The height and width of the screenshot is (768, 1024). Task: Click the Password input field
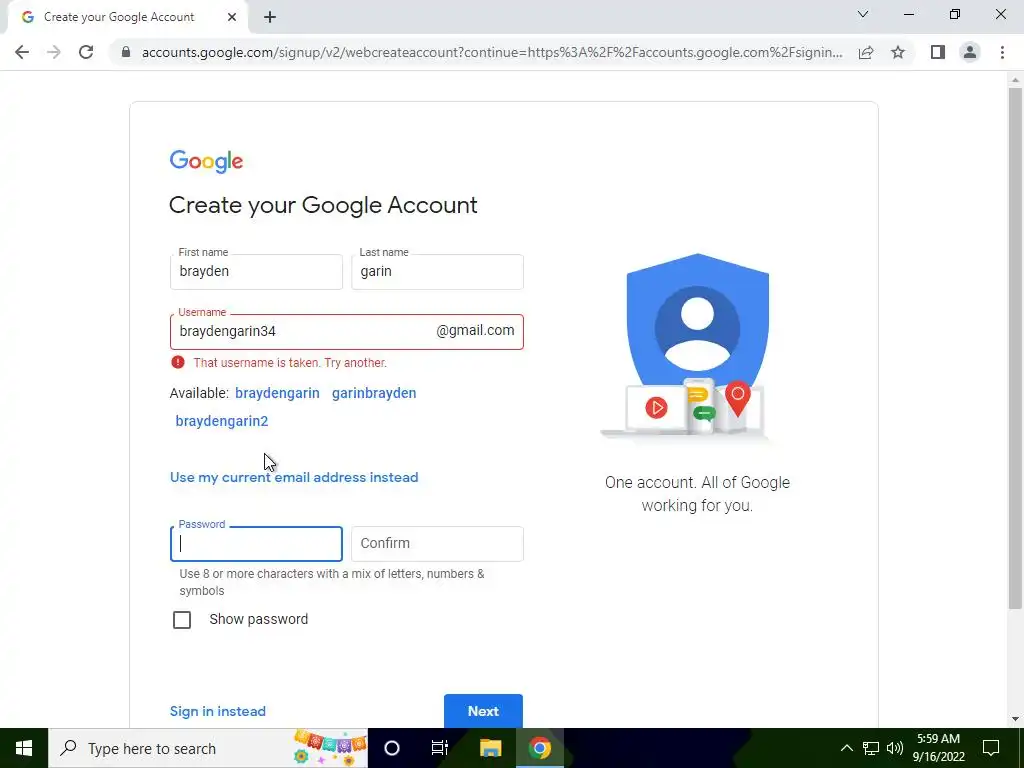(256, 544)
